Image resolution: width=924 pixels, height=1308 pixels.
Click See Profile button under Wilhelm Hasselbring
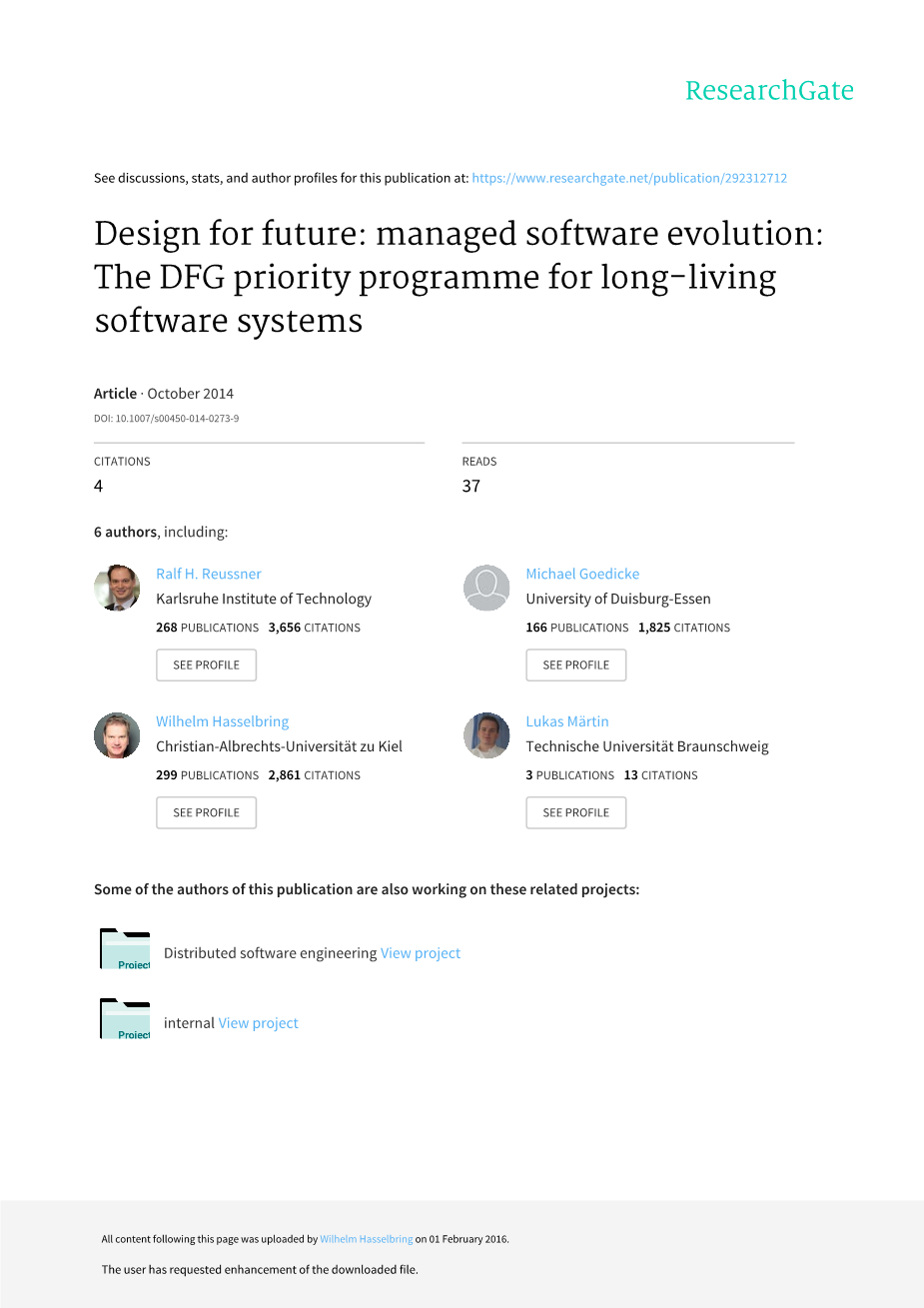pyautogui.click(x=206, y=813)
